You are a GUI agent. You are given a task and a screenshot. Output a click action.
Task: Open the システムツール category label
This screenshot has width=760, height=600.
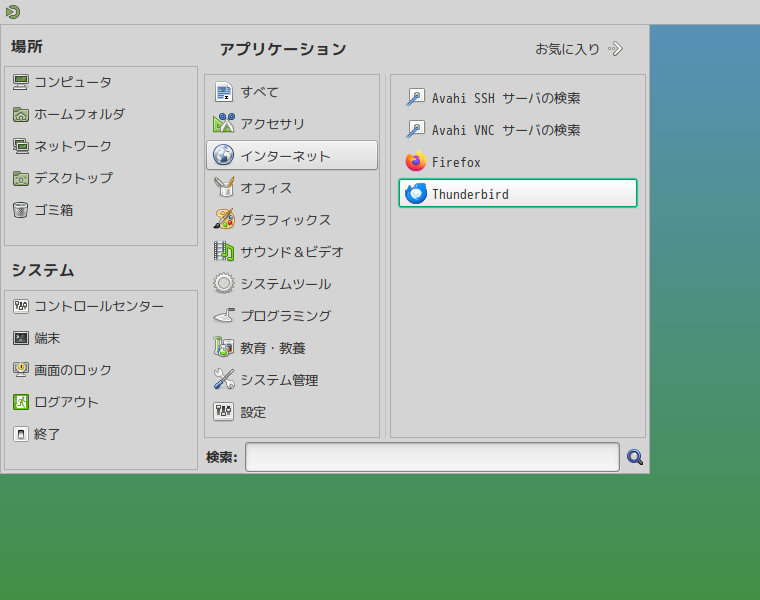pyautogui.click(x=286, y=284)
